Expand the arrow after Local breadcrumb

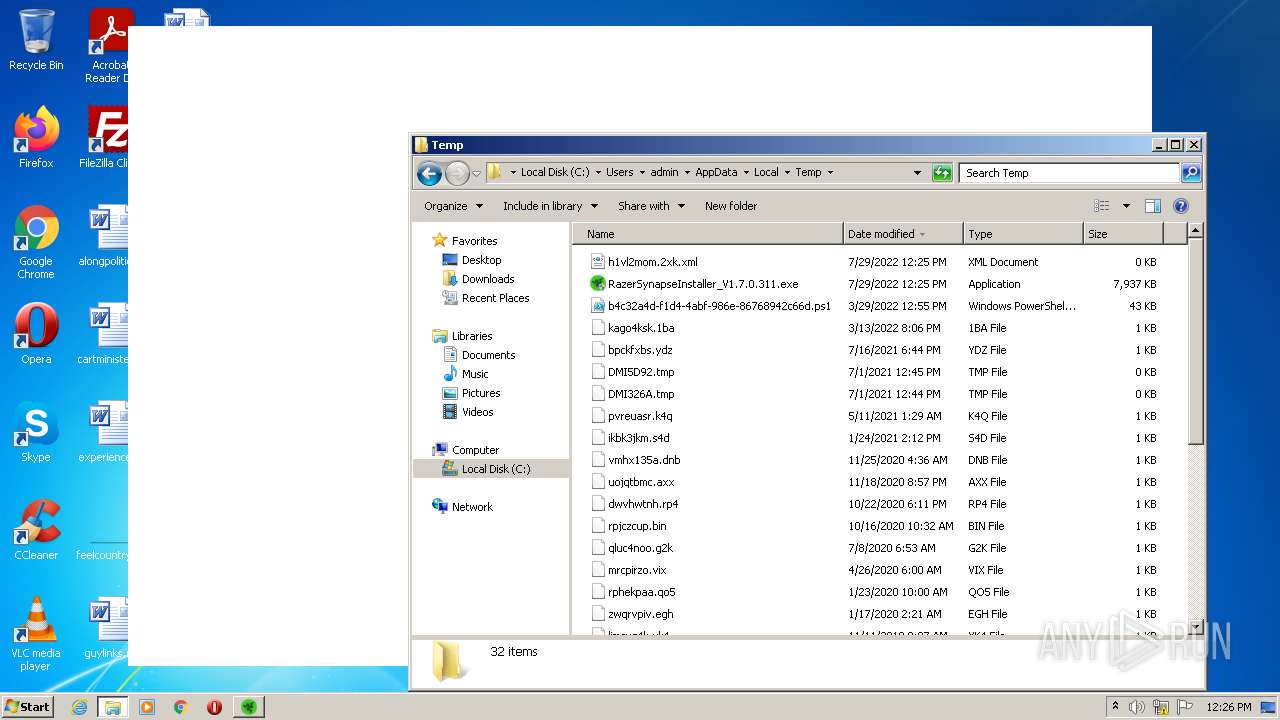(786, 172)
